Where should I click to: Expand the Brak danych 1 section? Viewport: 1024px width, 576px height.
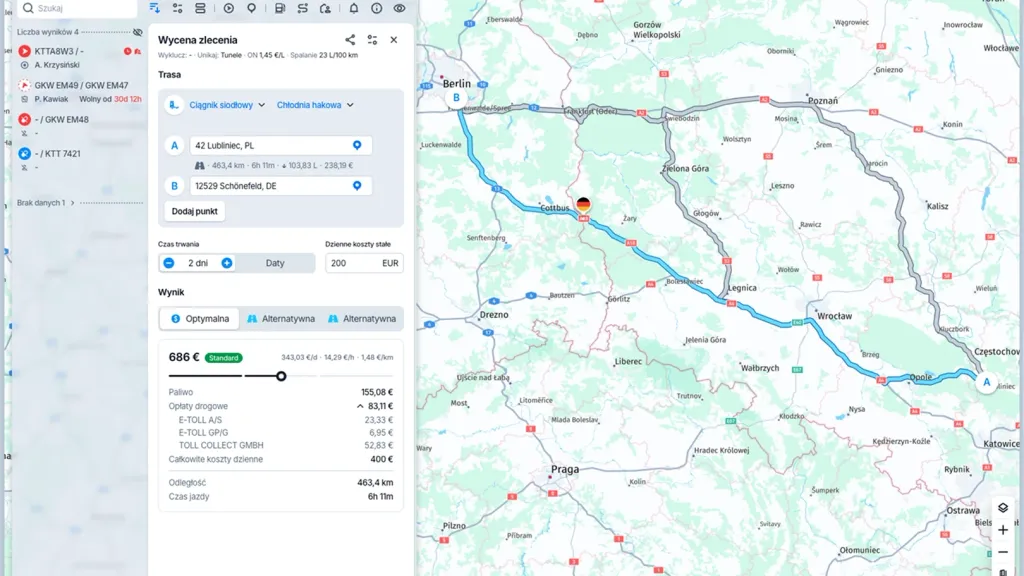tap(46, 202)
